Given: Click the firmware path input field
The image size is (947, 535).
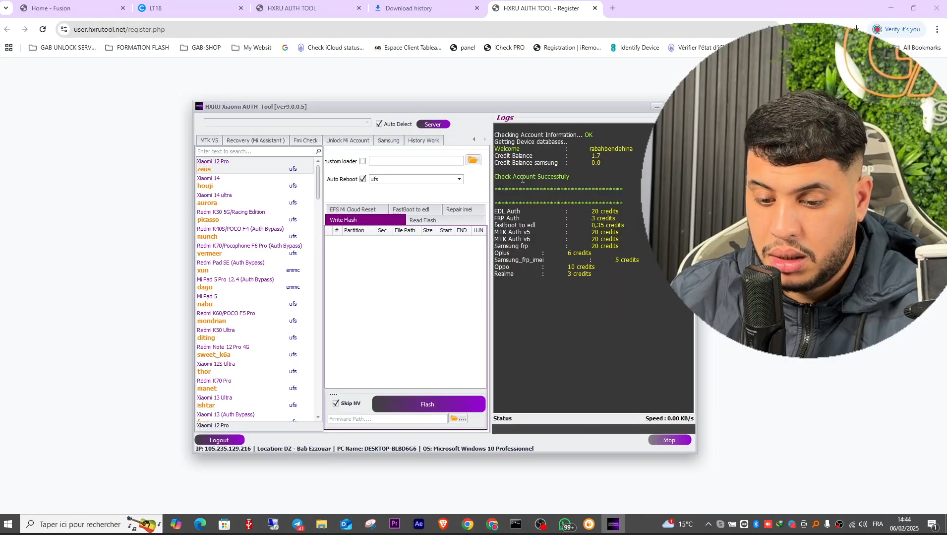Looking at the screenshot, I should click(388, 418).
